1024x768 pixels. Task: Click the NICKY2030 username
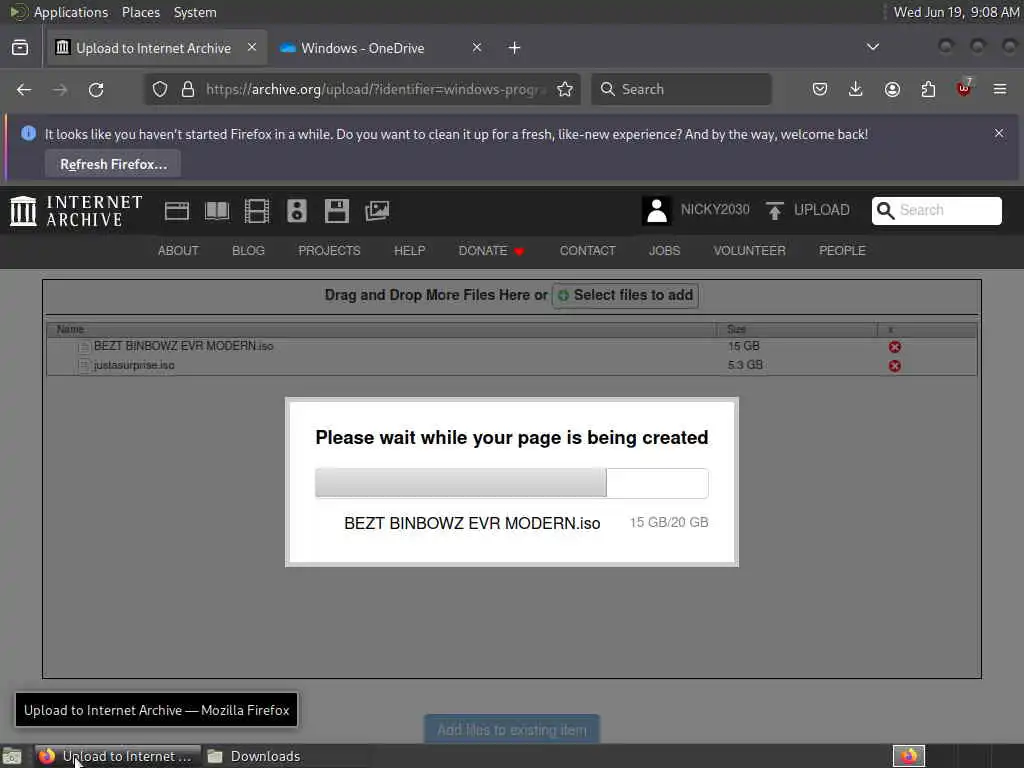(715, 210)
